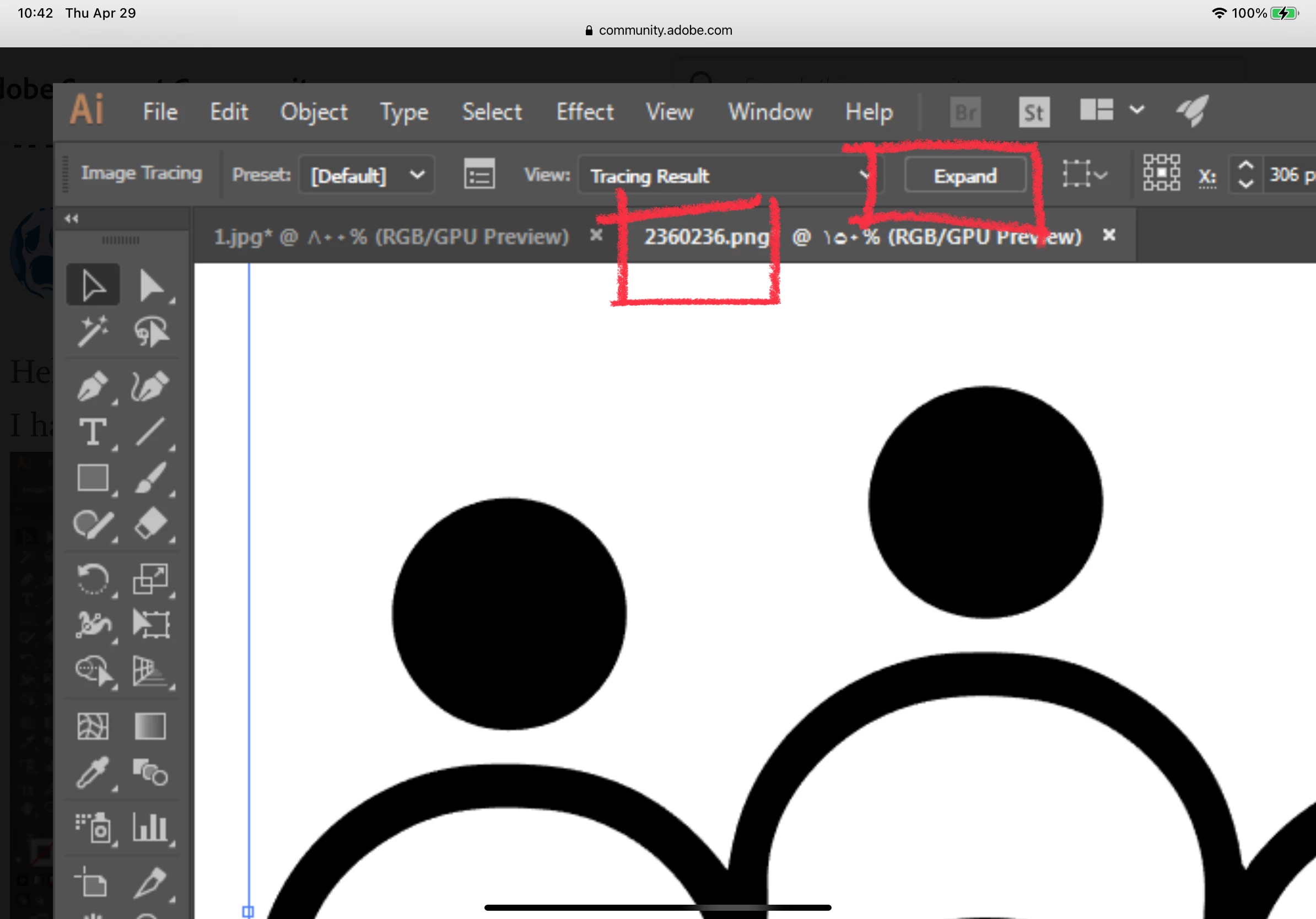This screenshot has height=919, width=1316.
Task: Activate the Type tool
Action: coord(93,431)
